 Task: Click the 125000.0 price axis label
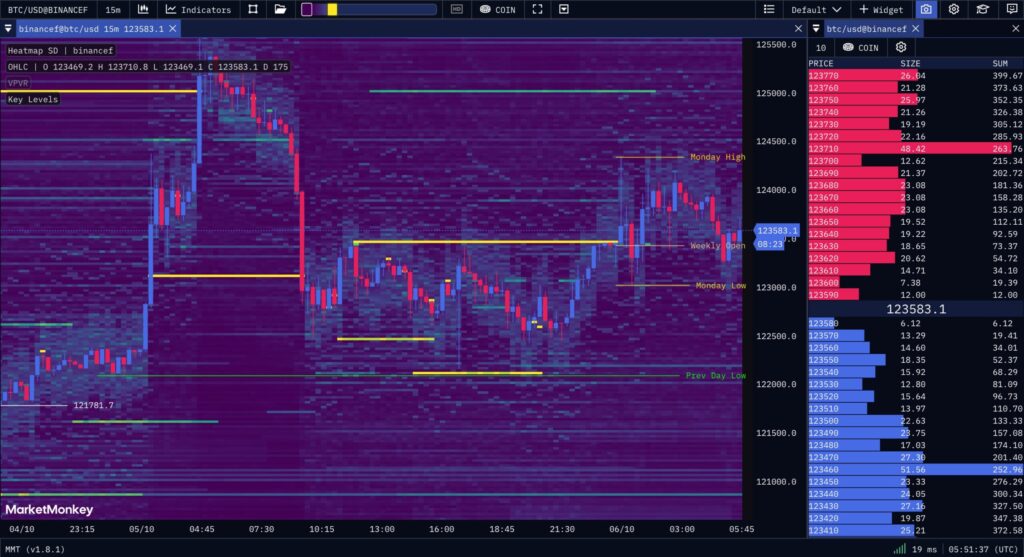(776, 93)
